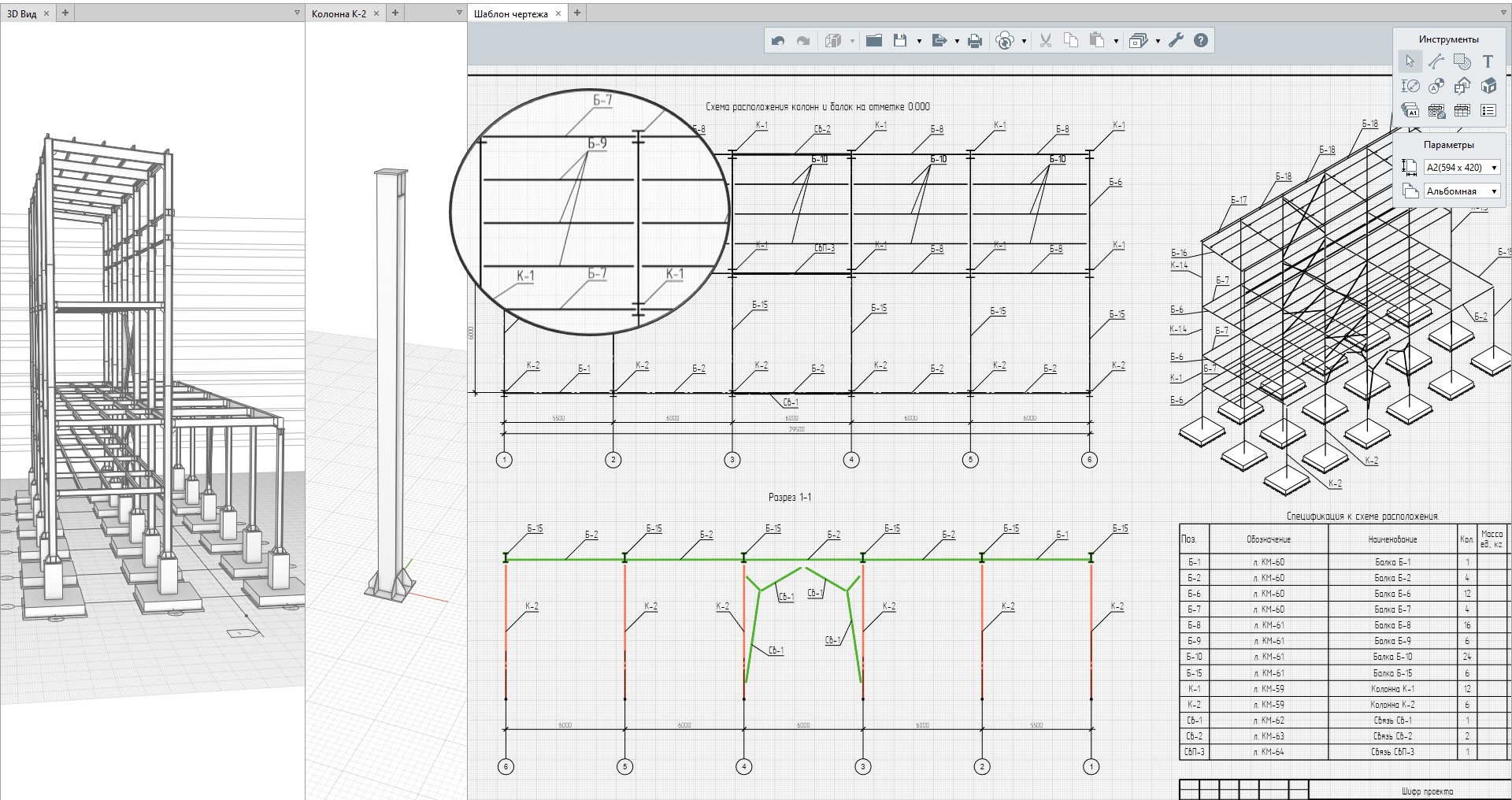The height and width of the screenshot is (800, 1512).
Task: Select the dimension tool in Инструменты
Action: click(x=1410, y=86)
